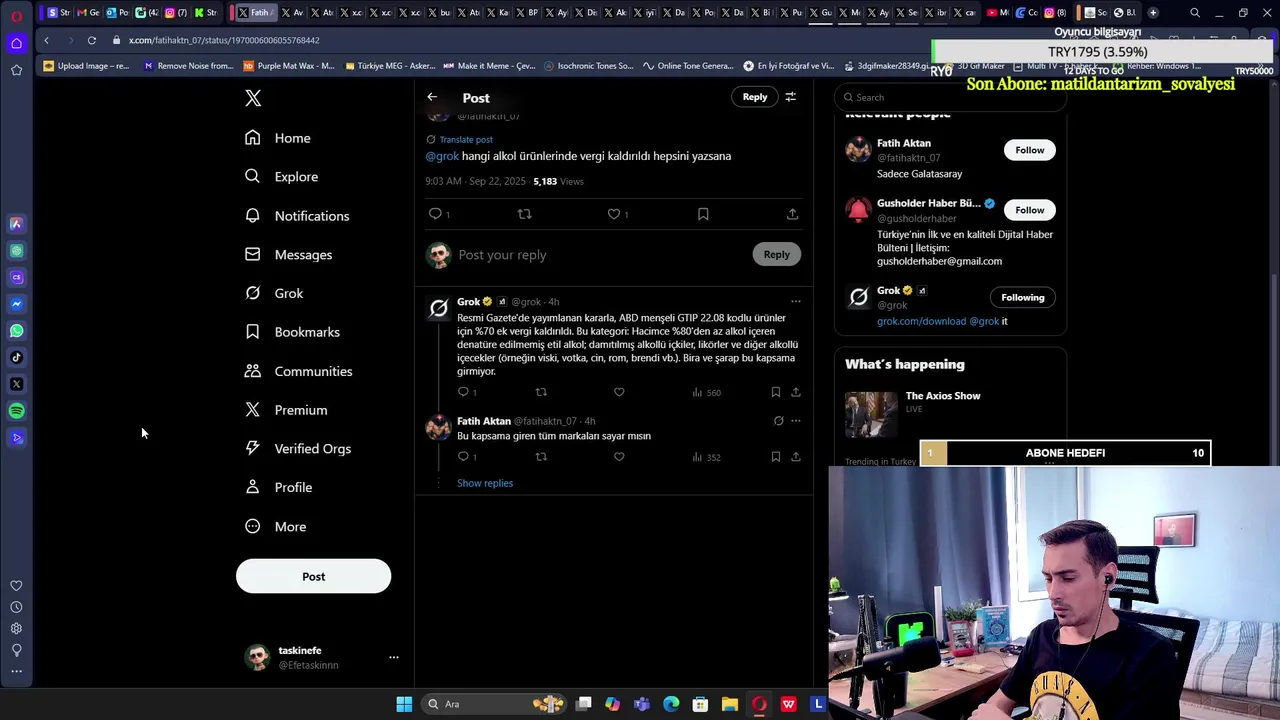Screen dimensions: 1280x720
Task: Open Grok action icon on Fatih Aktan reply
Action: pyautogui.click(x=778, y=421)
